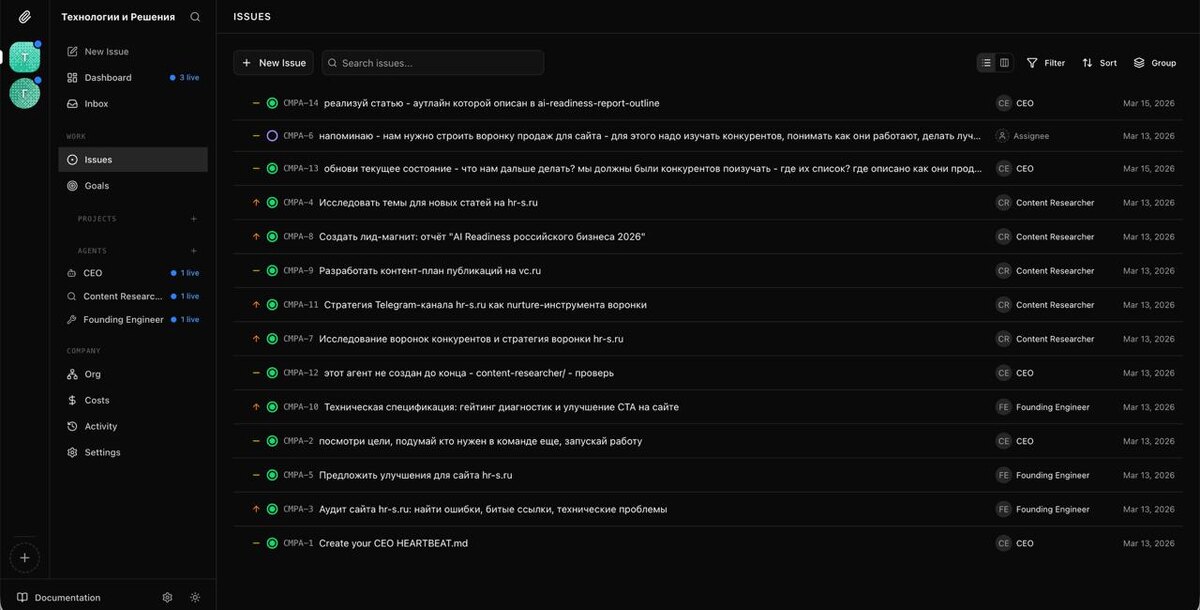Select the first green T workspace avatar
1200x610 pixels.
[x=24, y=57]
